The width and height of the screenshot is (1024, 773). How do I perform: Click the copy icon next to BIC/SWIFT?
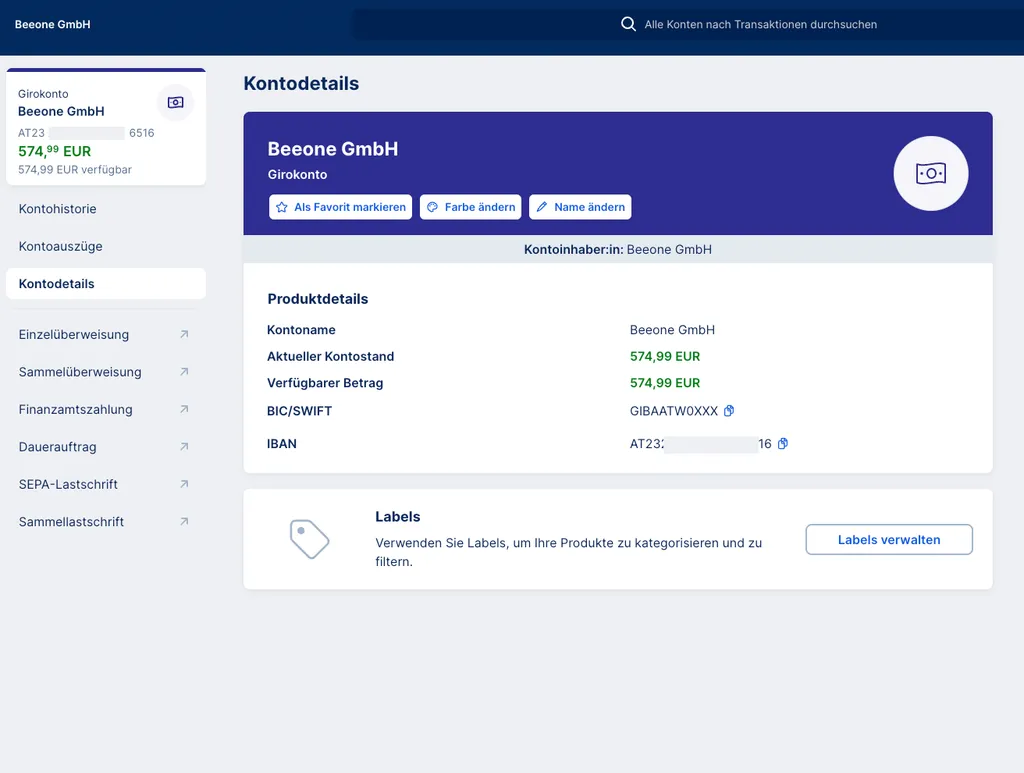pyautogui.click(x=729, y=411)
